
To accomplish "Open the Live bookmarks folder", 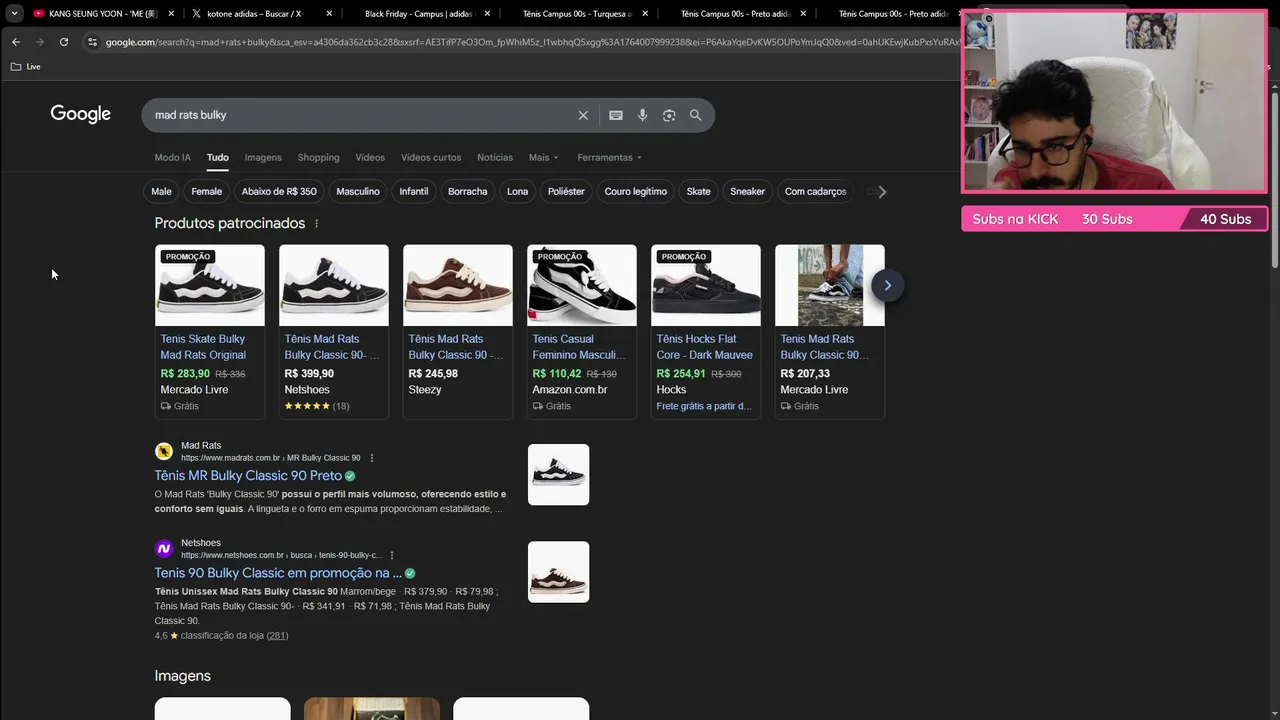I will (x=26, y=66).
